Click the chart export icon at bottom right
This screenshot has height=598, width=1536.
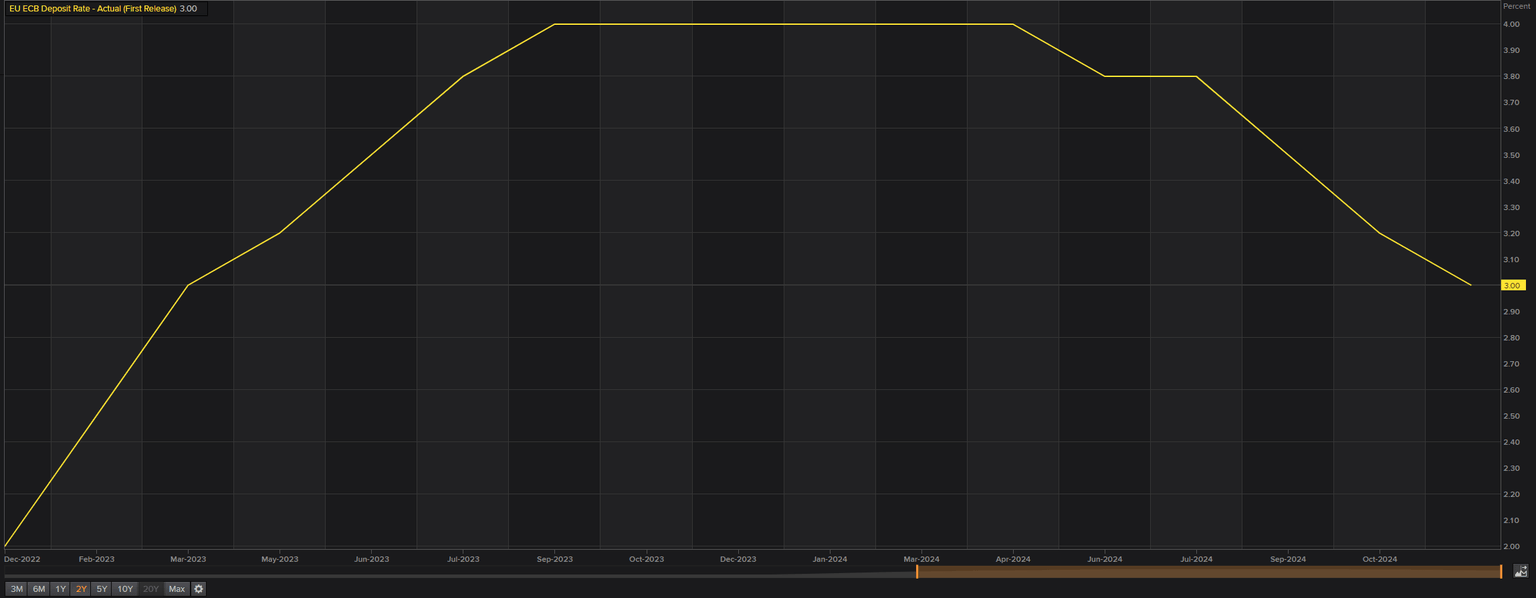1521,571
